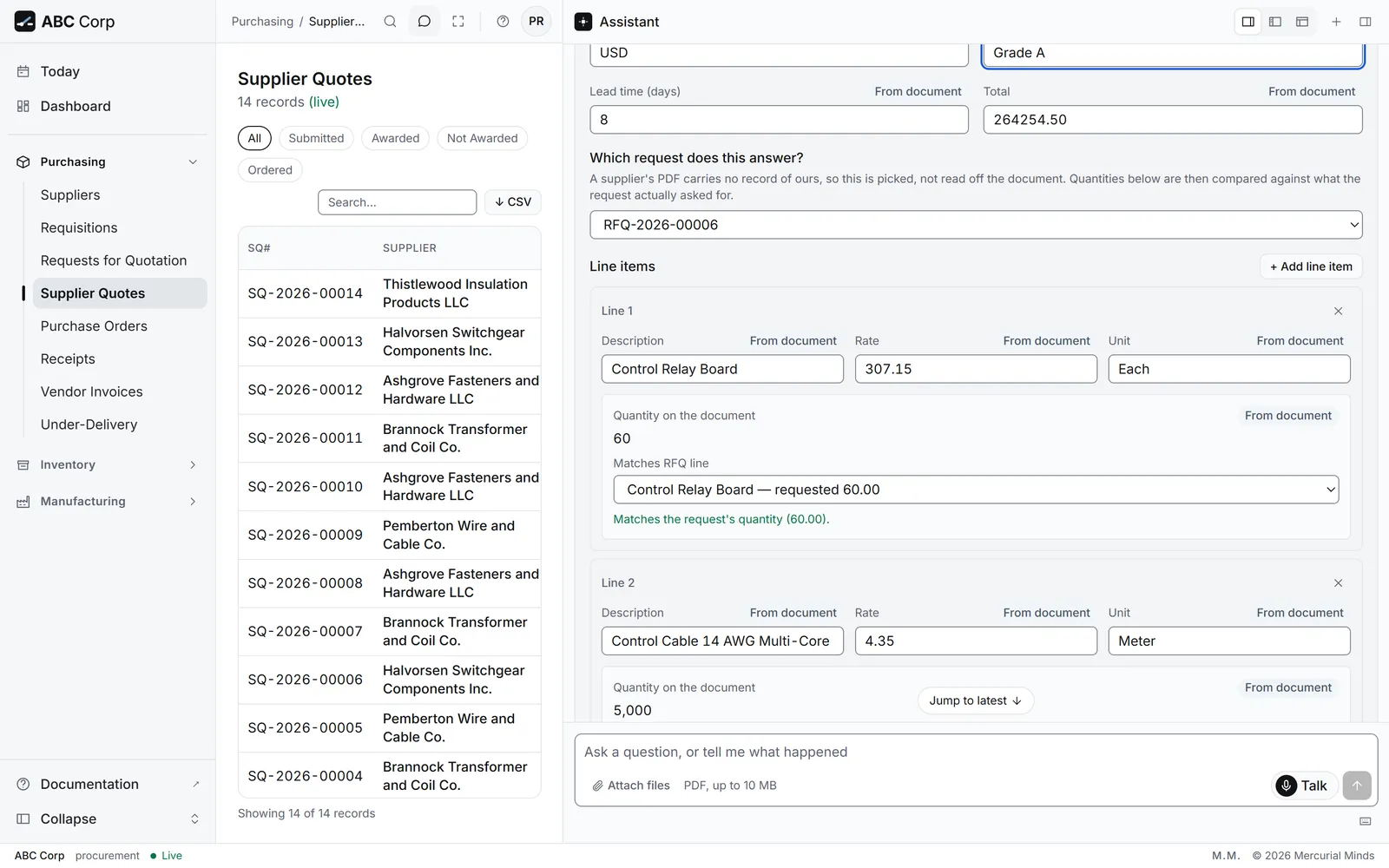Click the Collapse sidebar control
The height and width of the screenshot is (868, 1389).
(x=108, y=819)
